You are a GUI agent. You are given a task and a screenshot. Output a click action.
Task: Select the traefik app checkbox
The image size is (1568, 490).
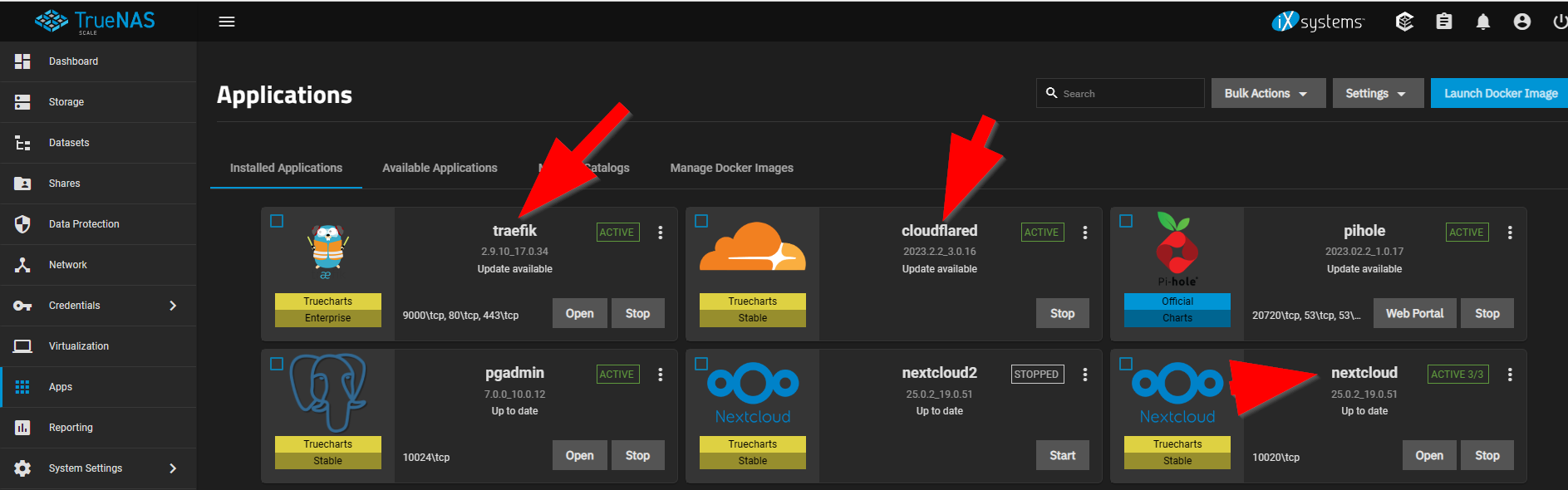coord(277,221)
